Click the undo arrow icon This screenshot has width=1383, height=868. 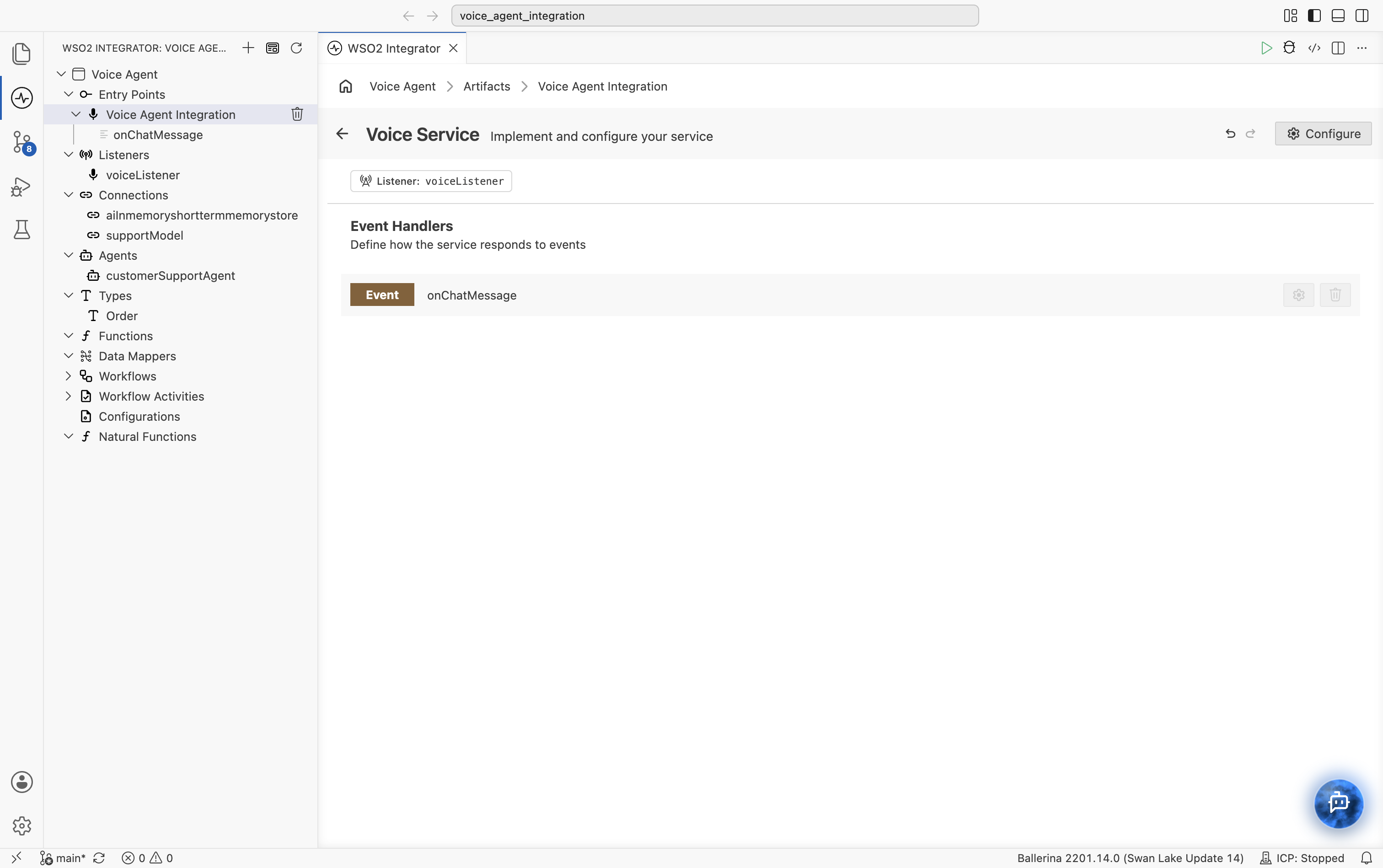(x=1230, y=133)
